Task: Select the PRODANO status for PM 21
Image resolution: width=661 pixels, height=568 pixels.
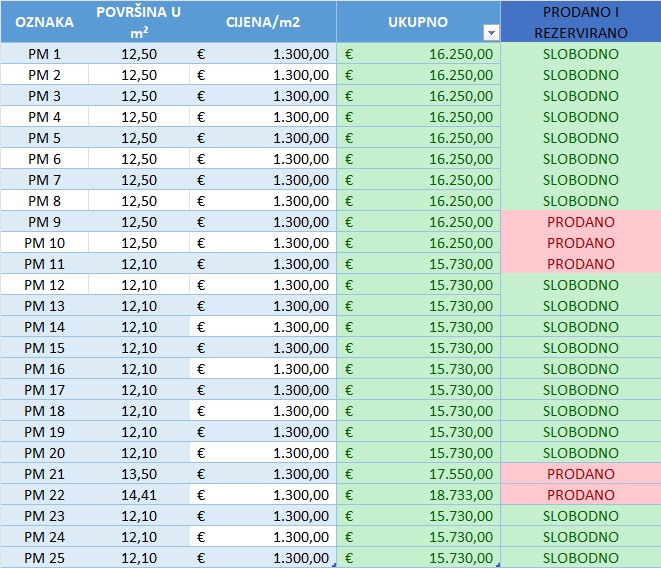Action: [x=580, y=474]
